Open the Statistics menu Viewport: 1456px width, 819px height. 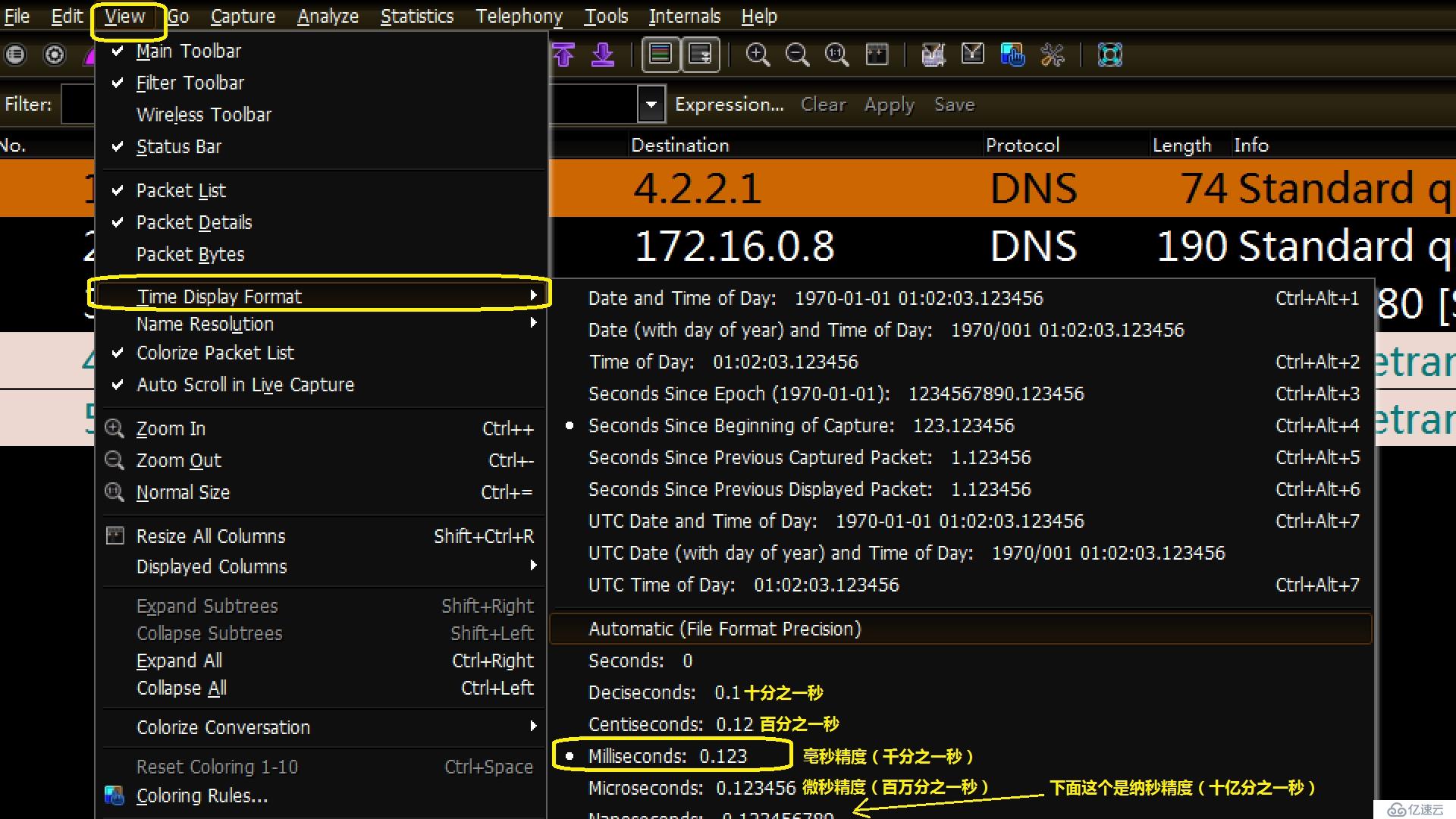coord(417,17)
